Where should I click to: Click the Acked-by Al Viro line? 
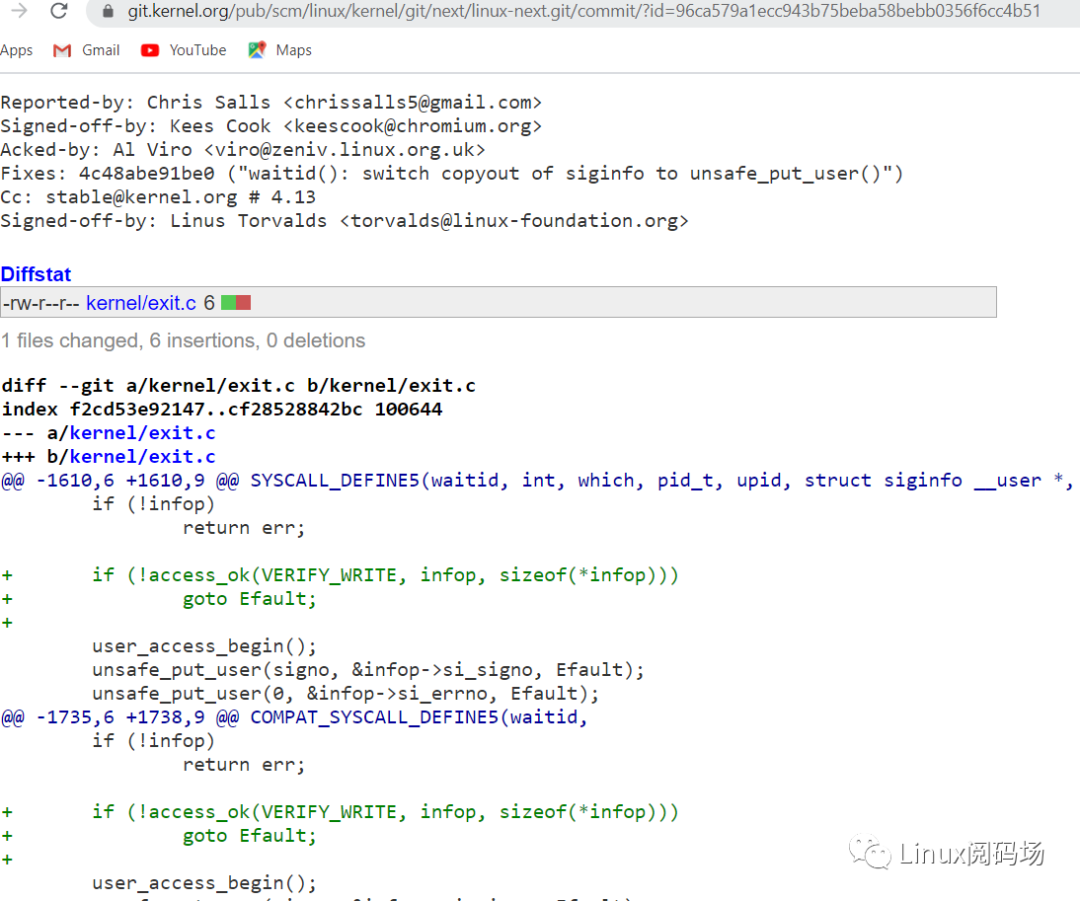(x=243, y=149)
